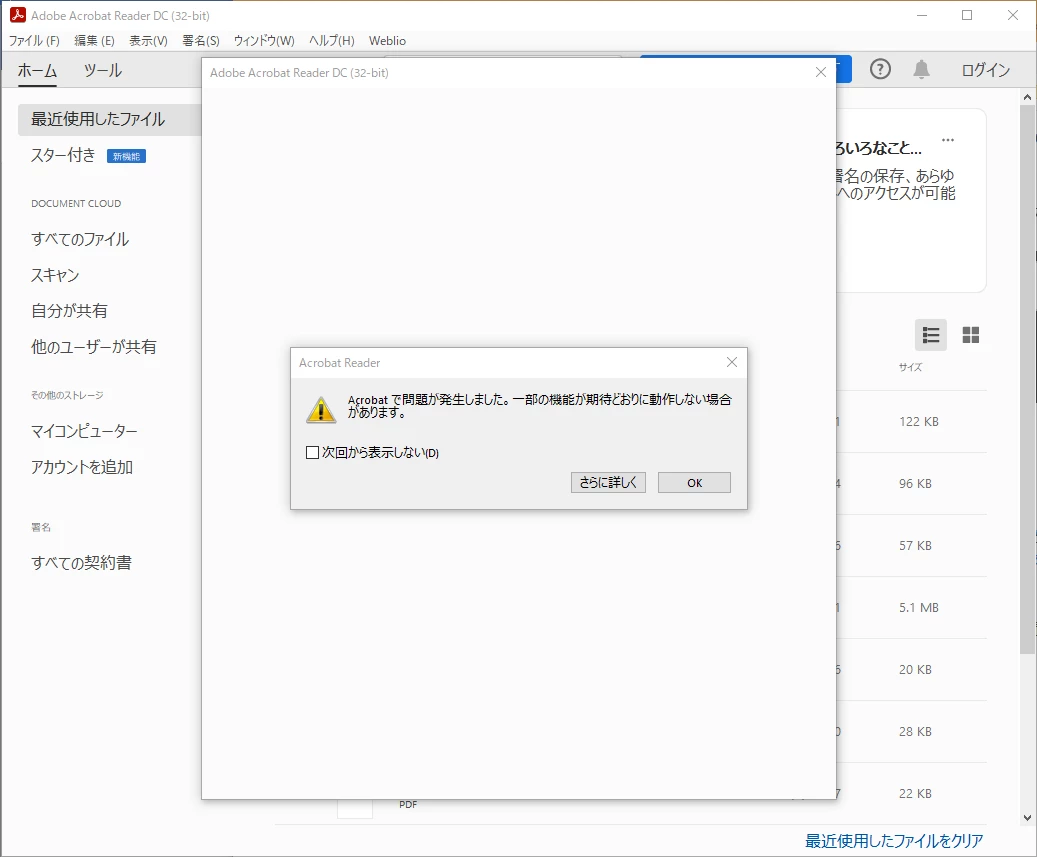Close the Acrobat Reader warning dialog
Screen dimensions: 1037x857
[731, 362]
